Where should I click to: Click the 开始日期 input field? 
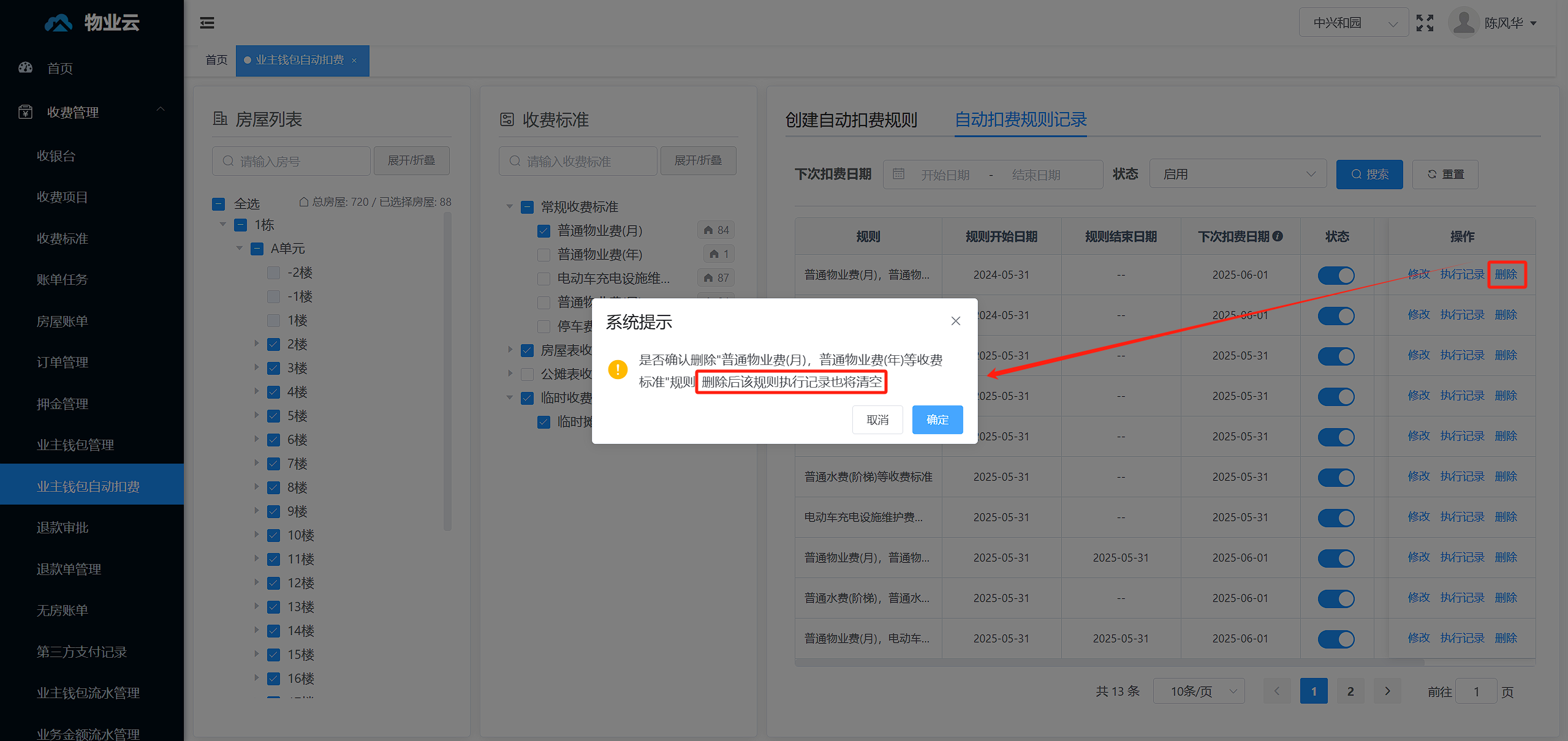coord(945,175)
